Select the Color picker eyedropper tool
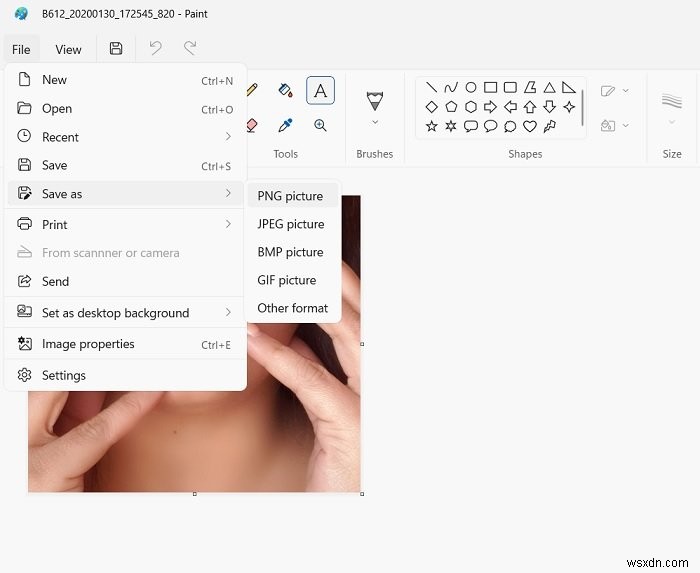 (x=285, y=125)
